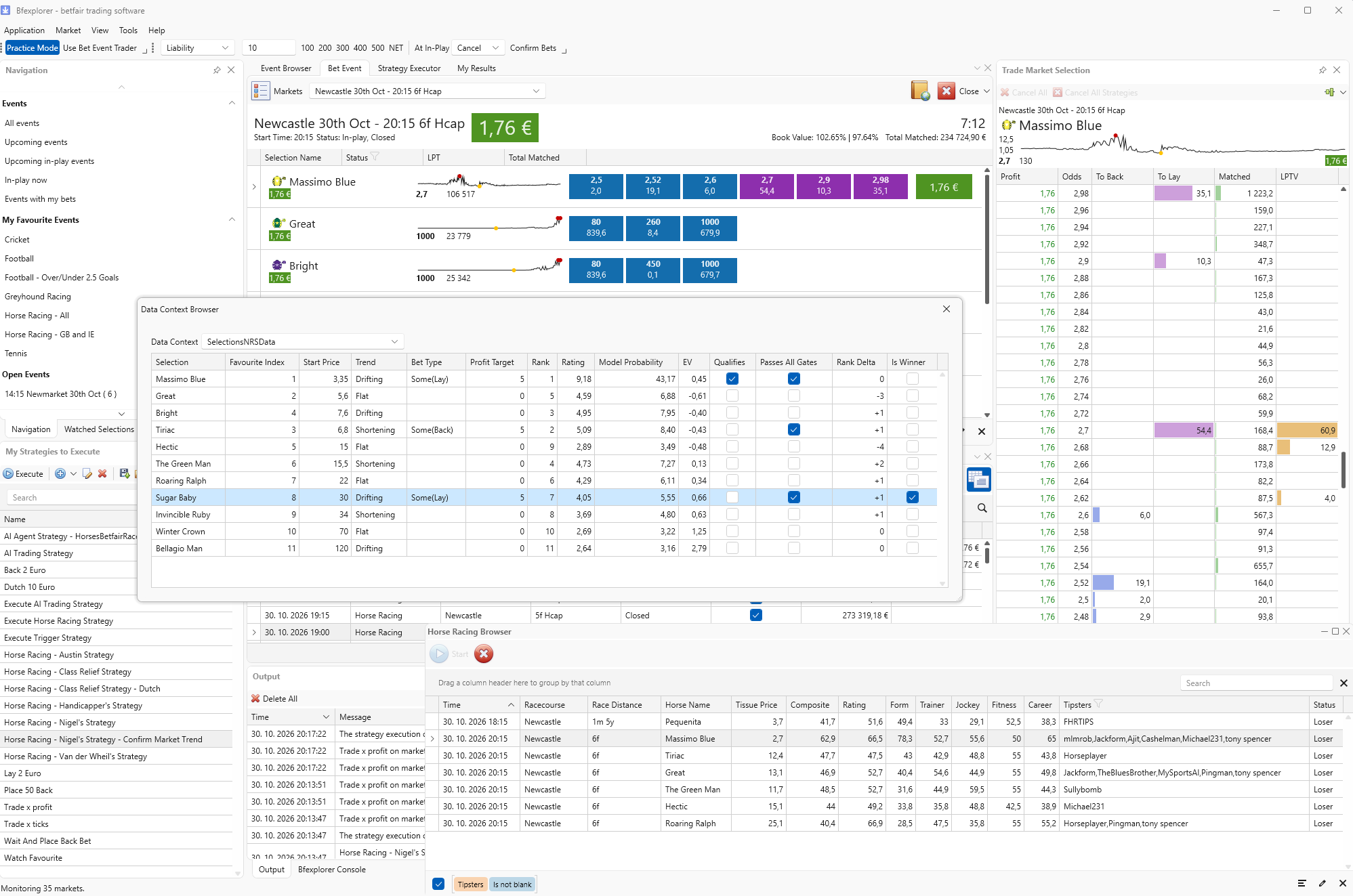Toggle Is Winner checkbox for Great row

(x=913, y=396)
